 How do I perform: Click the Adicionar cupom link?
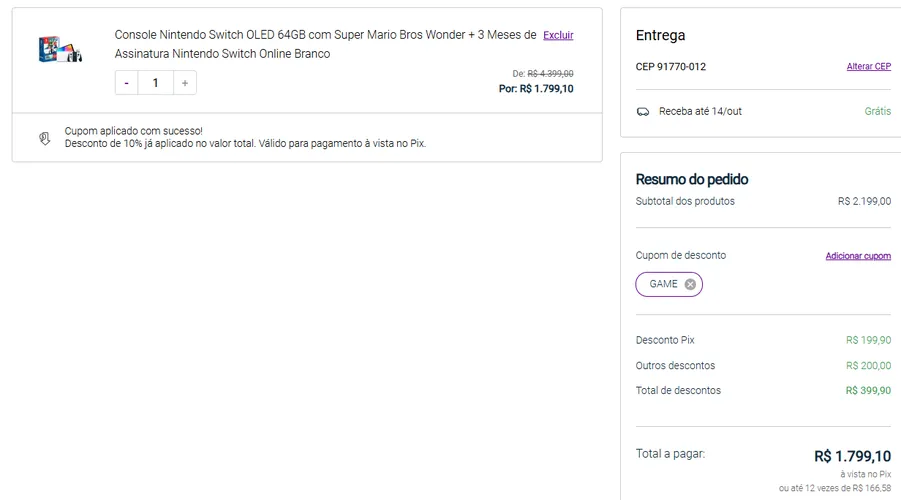coord(858,256)
